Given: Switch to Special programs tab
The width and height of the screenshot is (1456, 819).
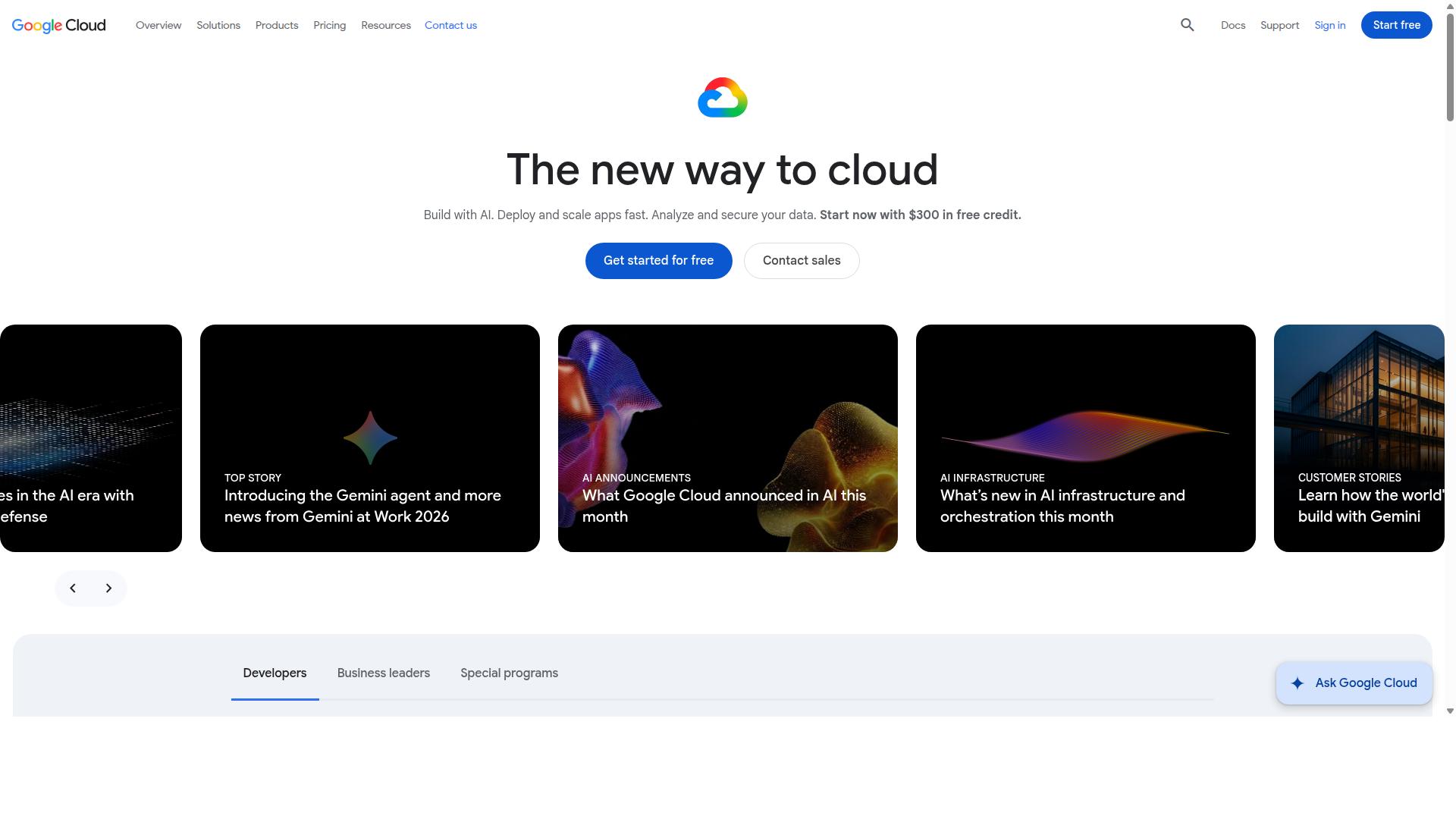Looking at the screenshot, I should pos(509,673).
